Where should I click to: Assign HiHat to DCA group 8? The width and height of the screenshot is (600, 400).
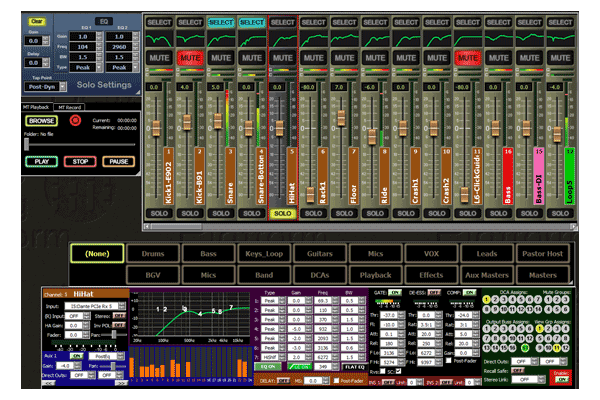486,309
